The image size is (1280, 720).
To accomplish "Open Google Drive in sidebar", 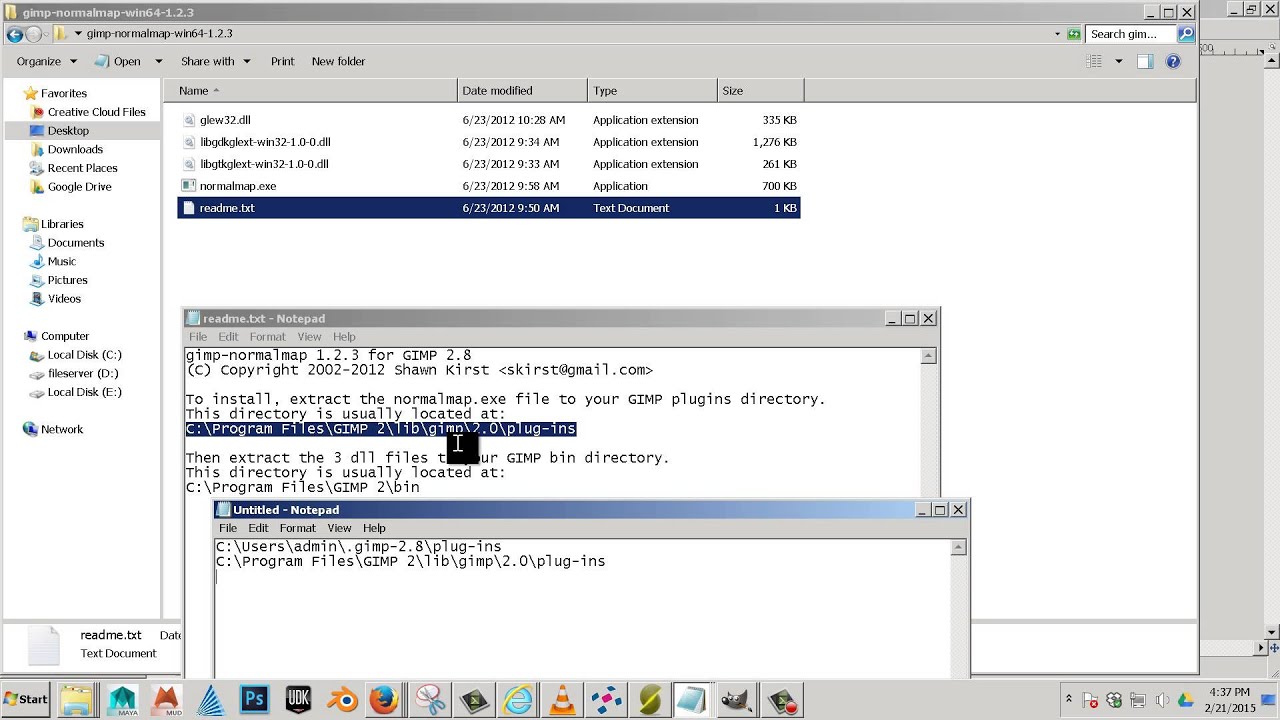I will click(x=79, y=187).
